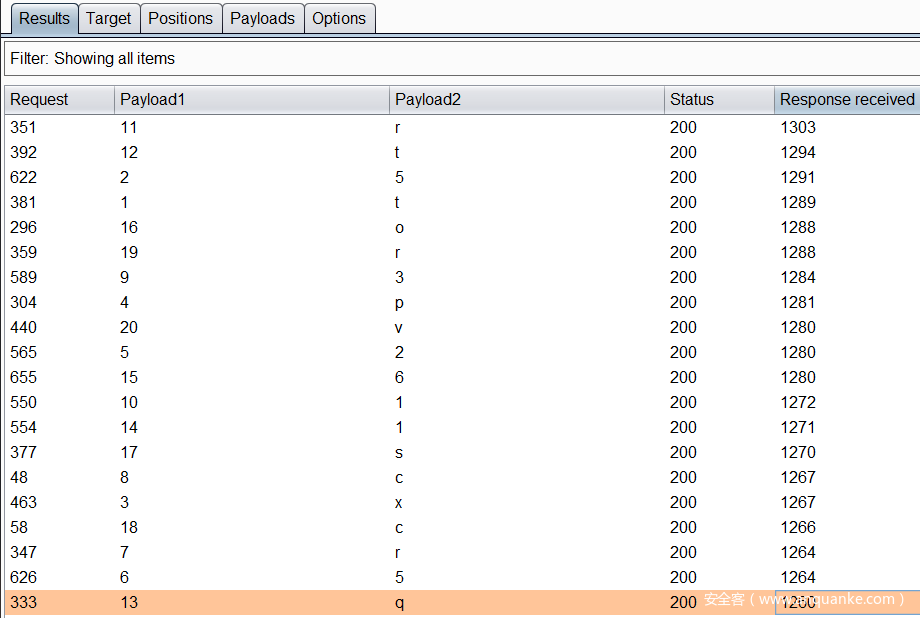Viewport: 920px width, 618px height.
Task: Sort by the Payload1 column header
Action: pyautogui.click(x=251, y=99)
